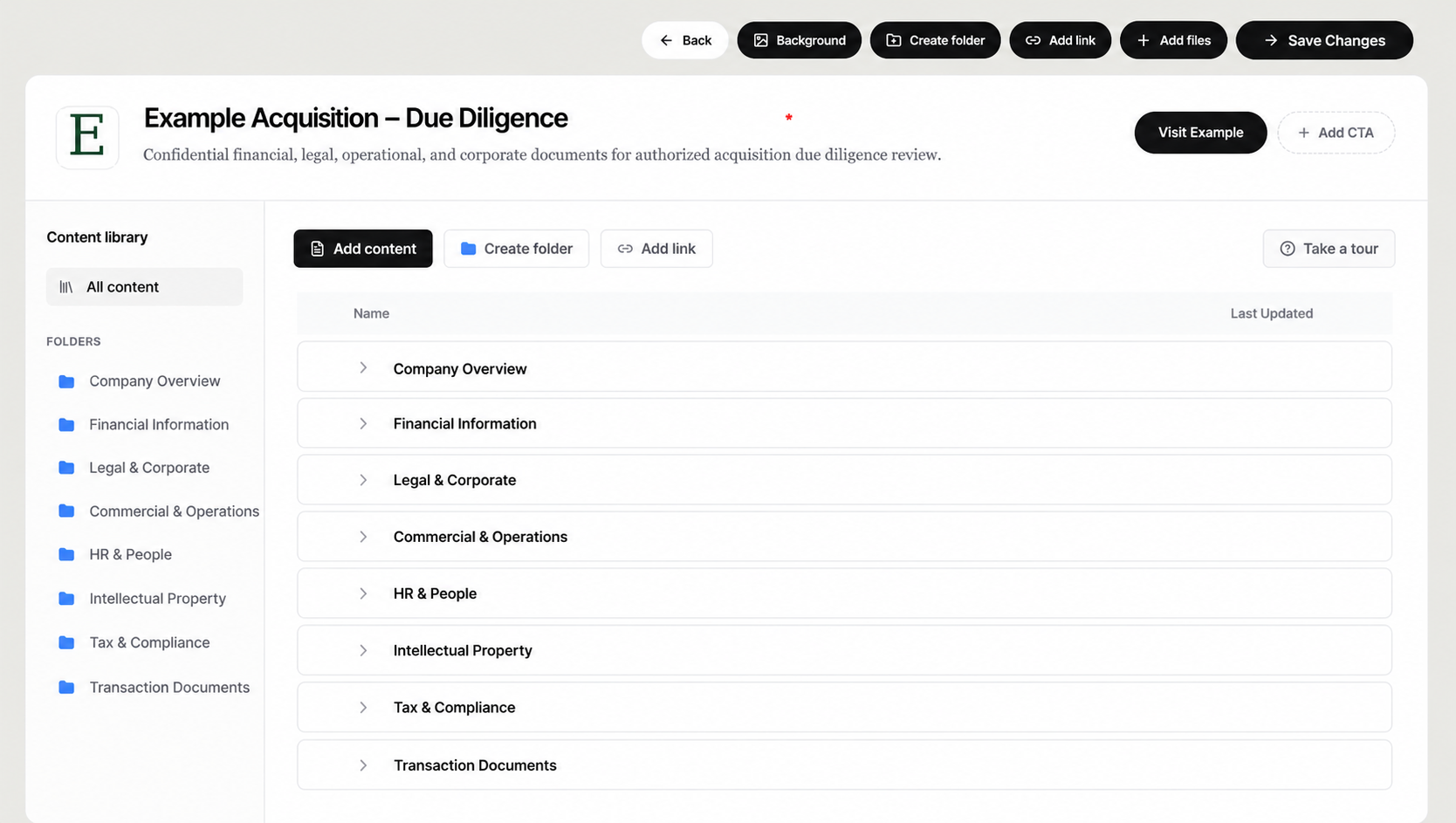The height and width of the screenshot is (823, 1456).
Task: Expand the Legal & Corporate row chevron
Action: [x=363, y=480]
